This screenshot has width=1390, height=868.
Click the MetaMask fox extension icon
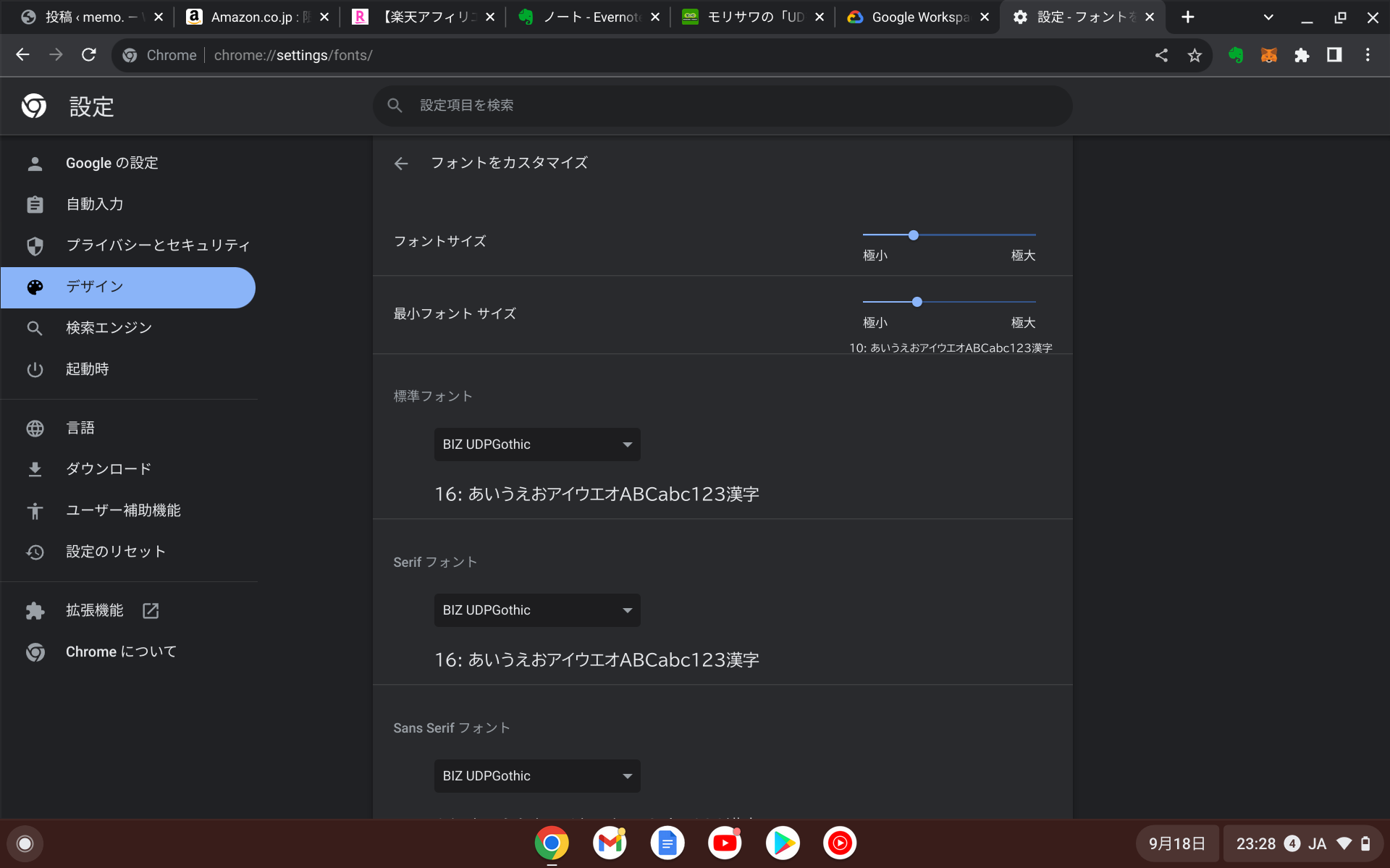coord(1268,54)
